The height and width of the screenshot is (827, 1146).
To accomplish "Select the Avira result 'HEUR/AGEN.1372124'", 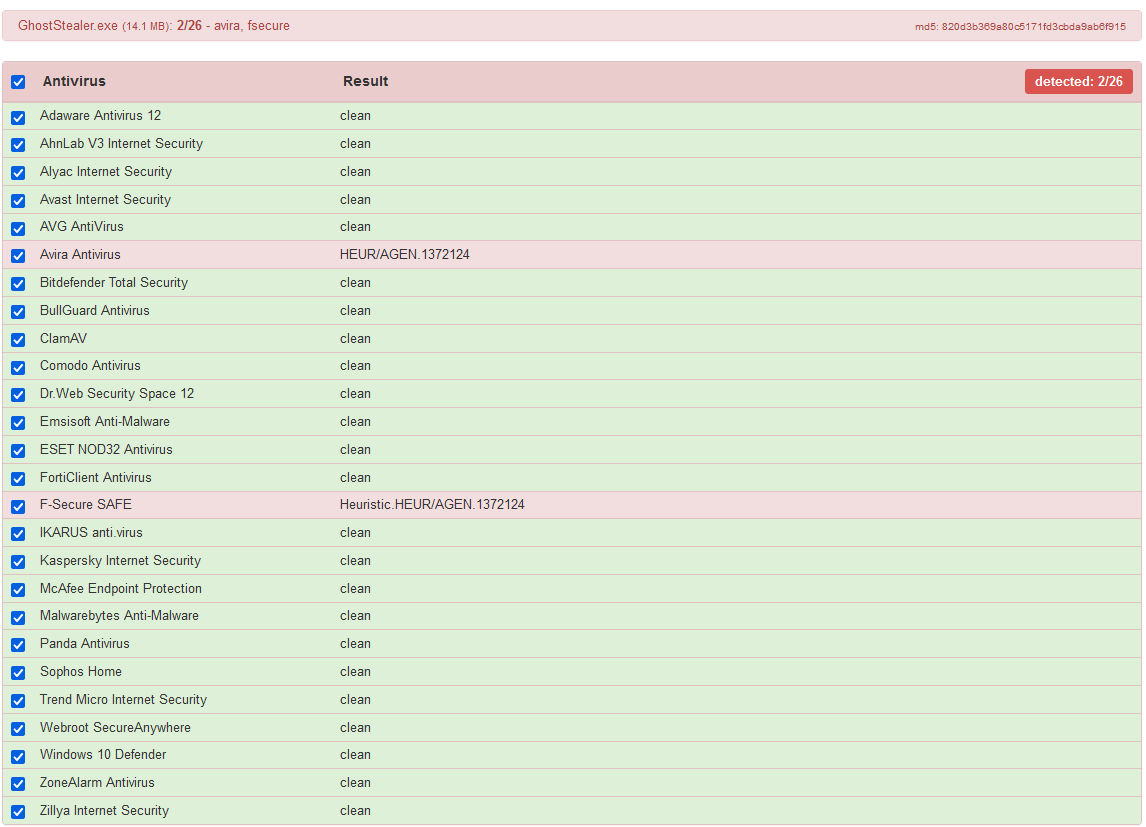I will (x=404, y=254).
